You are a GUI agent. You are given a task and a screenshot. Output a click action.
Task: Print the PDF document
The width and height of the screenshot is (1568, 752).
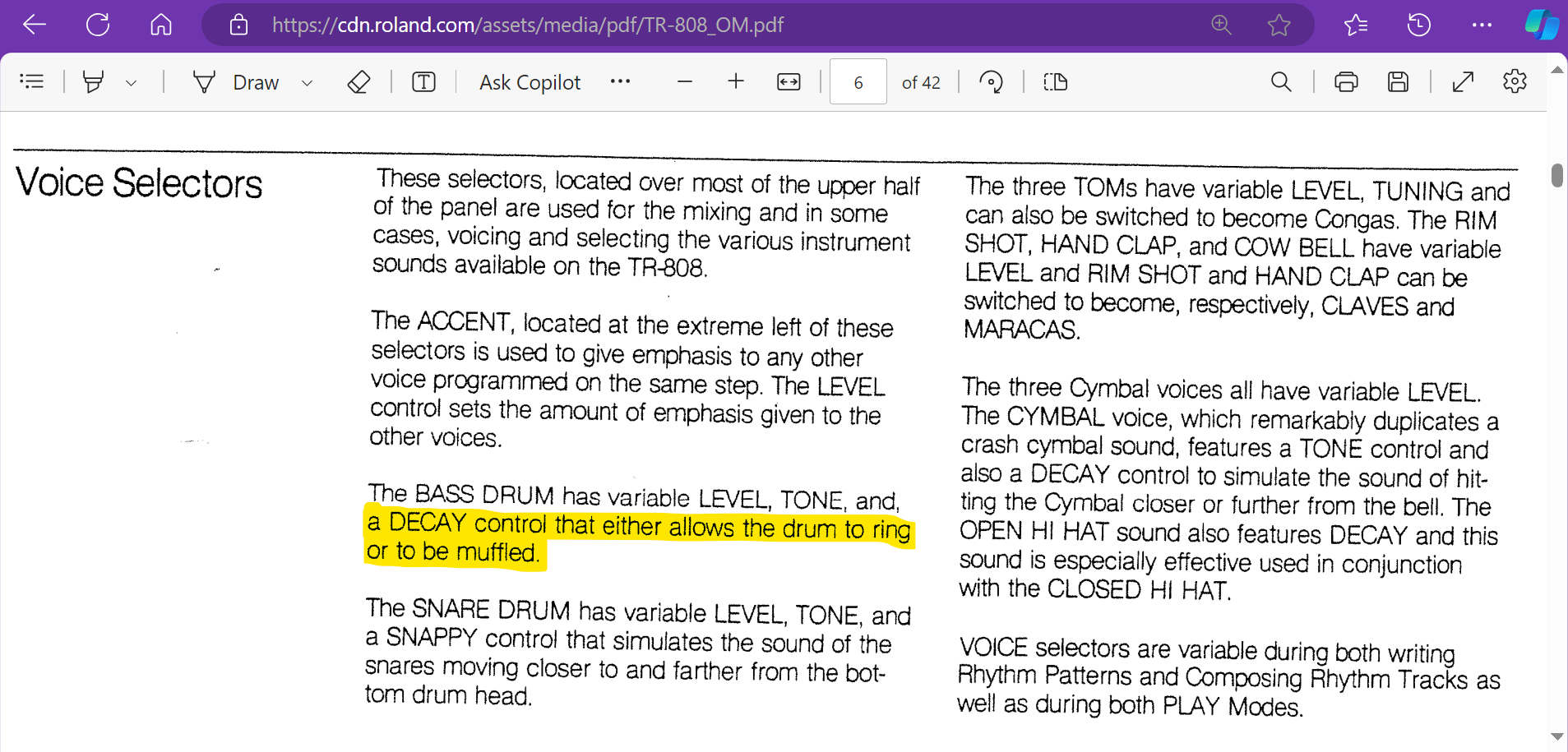[x=1346, y=81]
